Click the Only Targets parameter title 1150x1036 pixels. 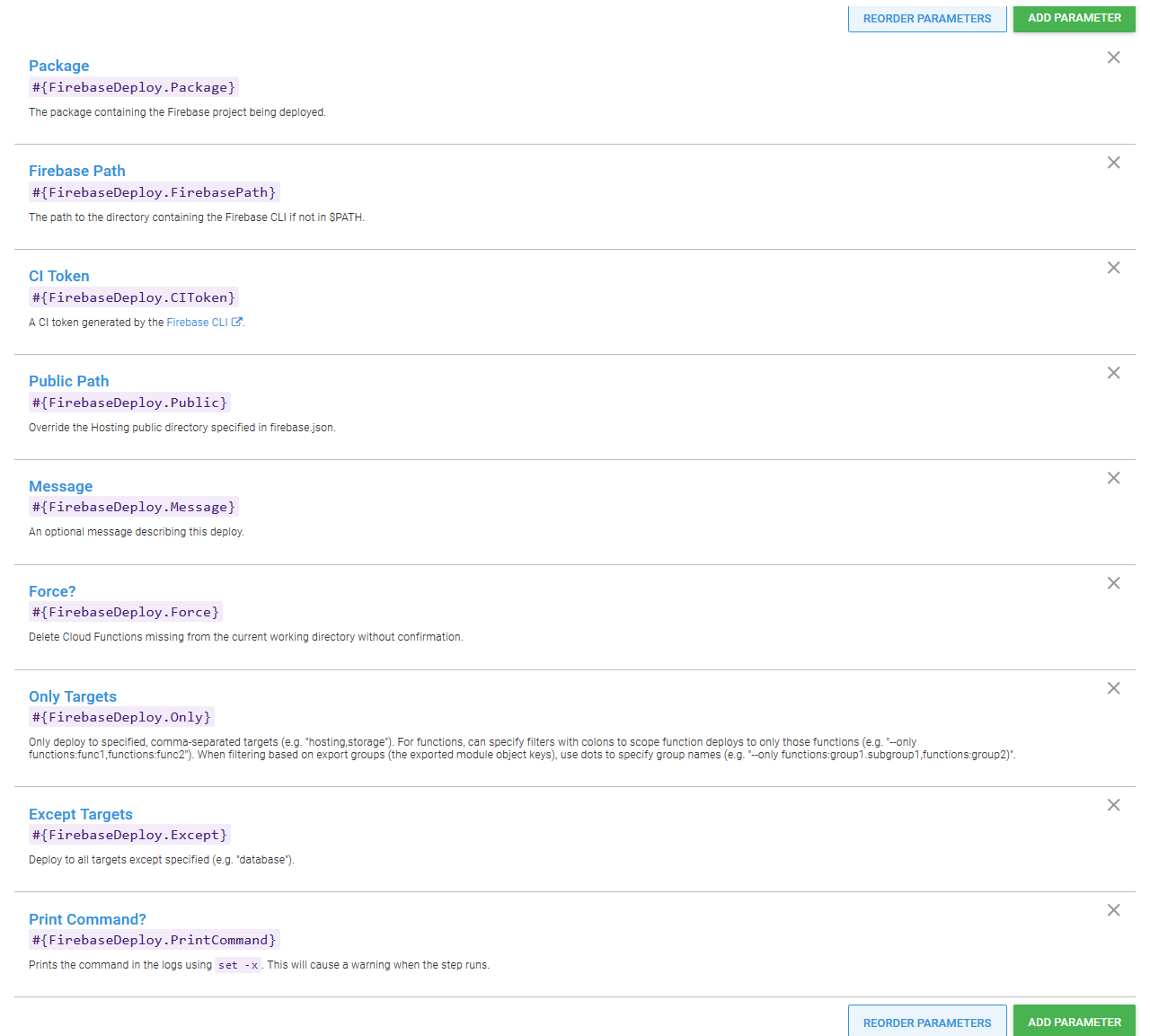(x=73, y=696)
